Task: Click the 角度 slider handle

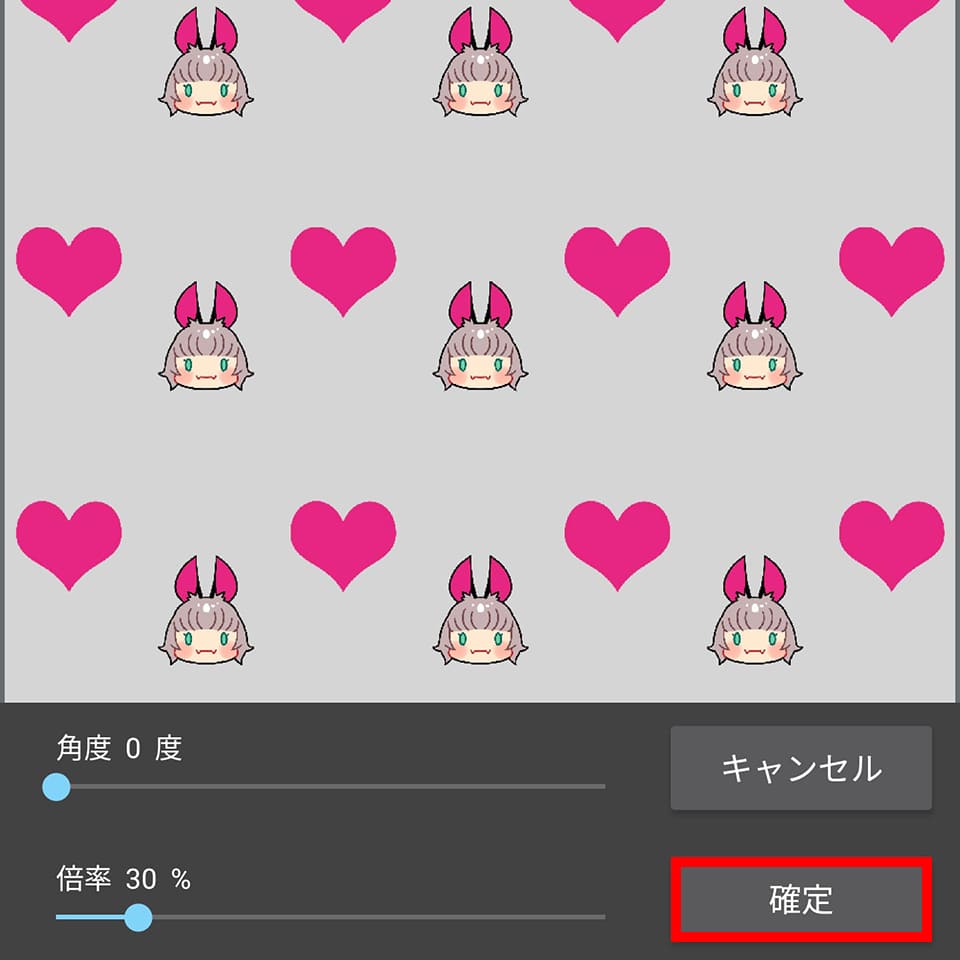Action: (x=56, y=786)
